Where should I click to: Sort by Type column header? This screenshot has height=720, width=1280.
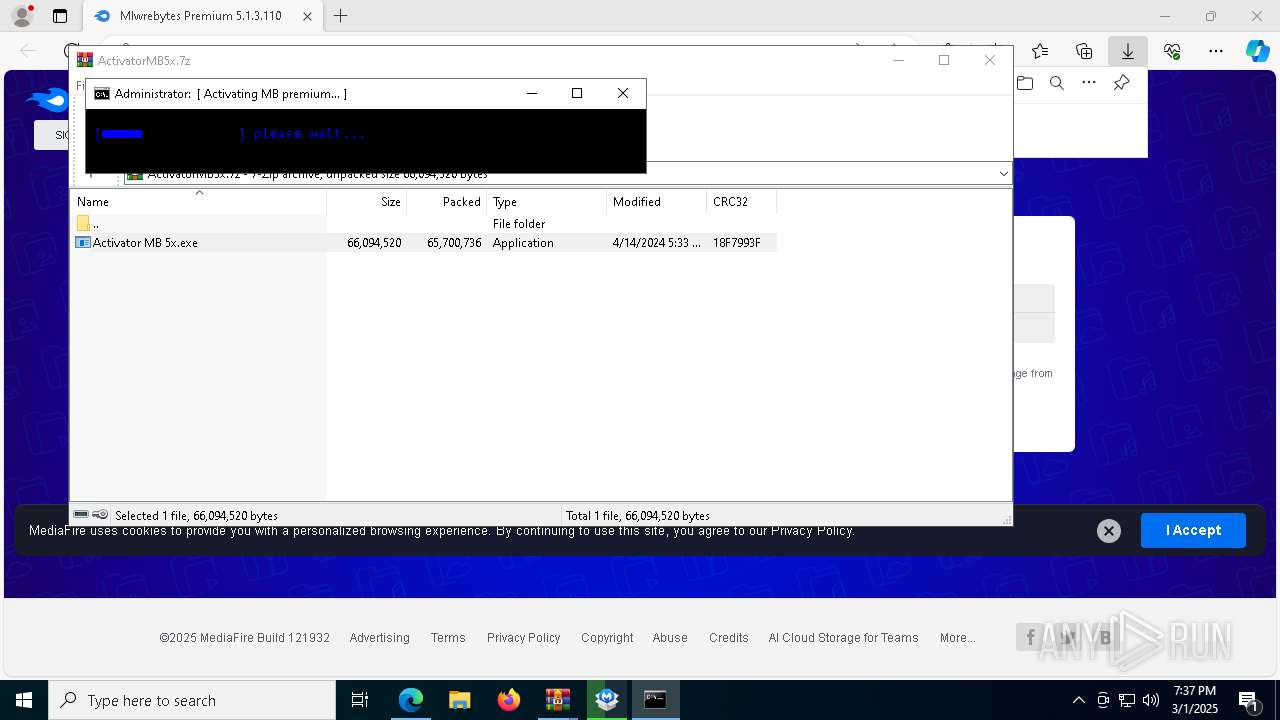(x=547, y=201)
